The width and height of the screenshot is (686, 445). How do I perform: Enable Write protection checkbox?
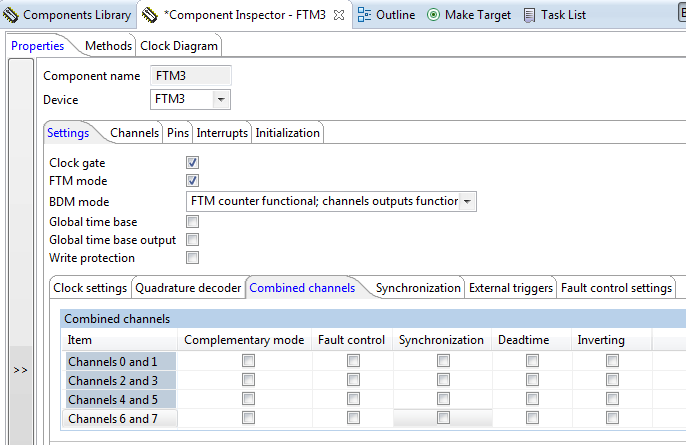pos(193,258)
